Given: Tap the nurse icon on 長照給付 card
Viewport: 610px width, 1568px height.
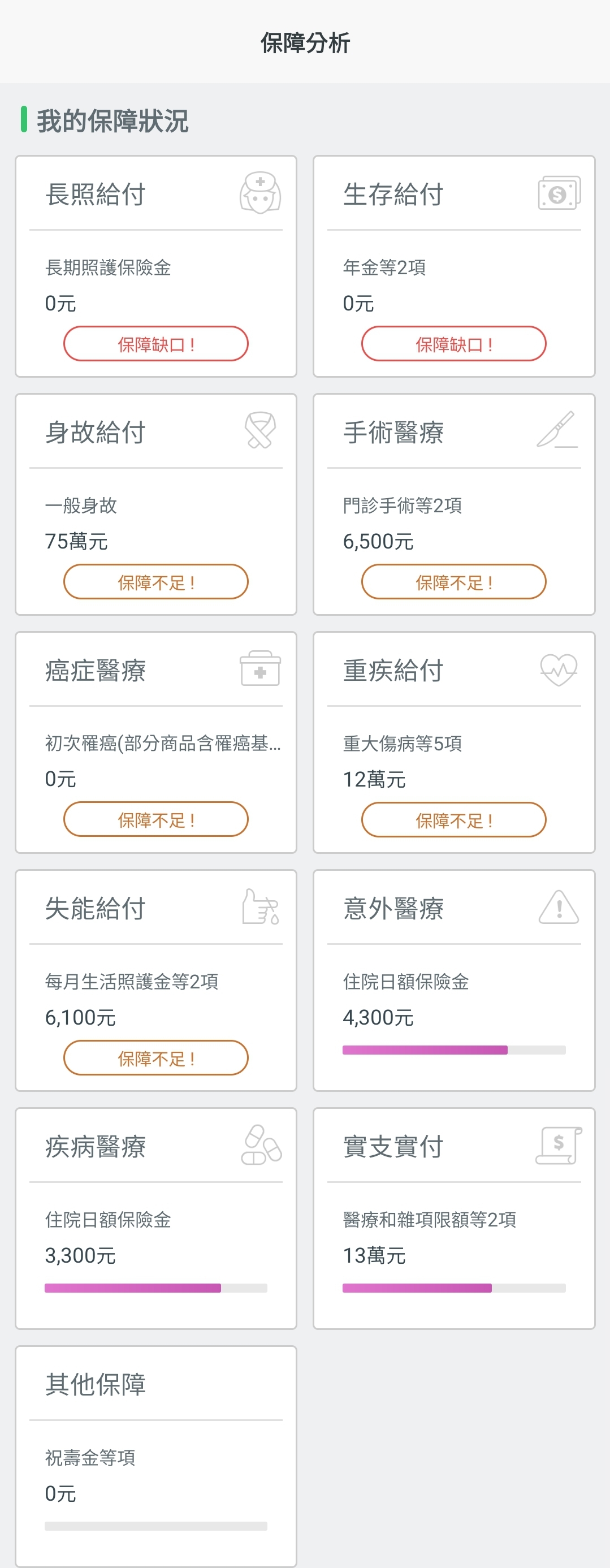Looking at the screenshot, I should 260,193.
